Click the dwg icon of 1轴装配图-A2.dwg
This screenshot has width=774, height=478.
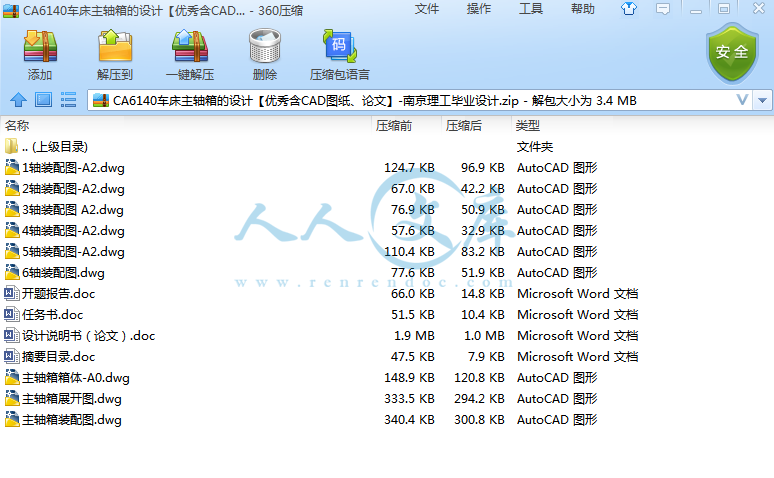click(x=12, y=167)
